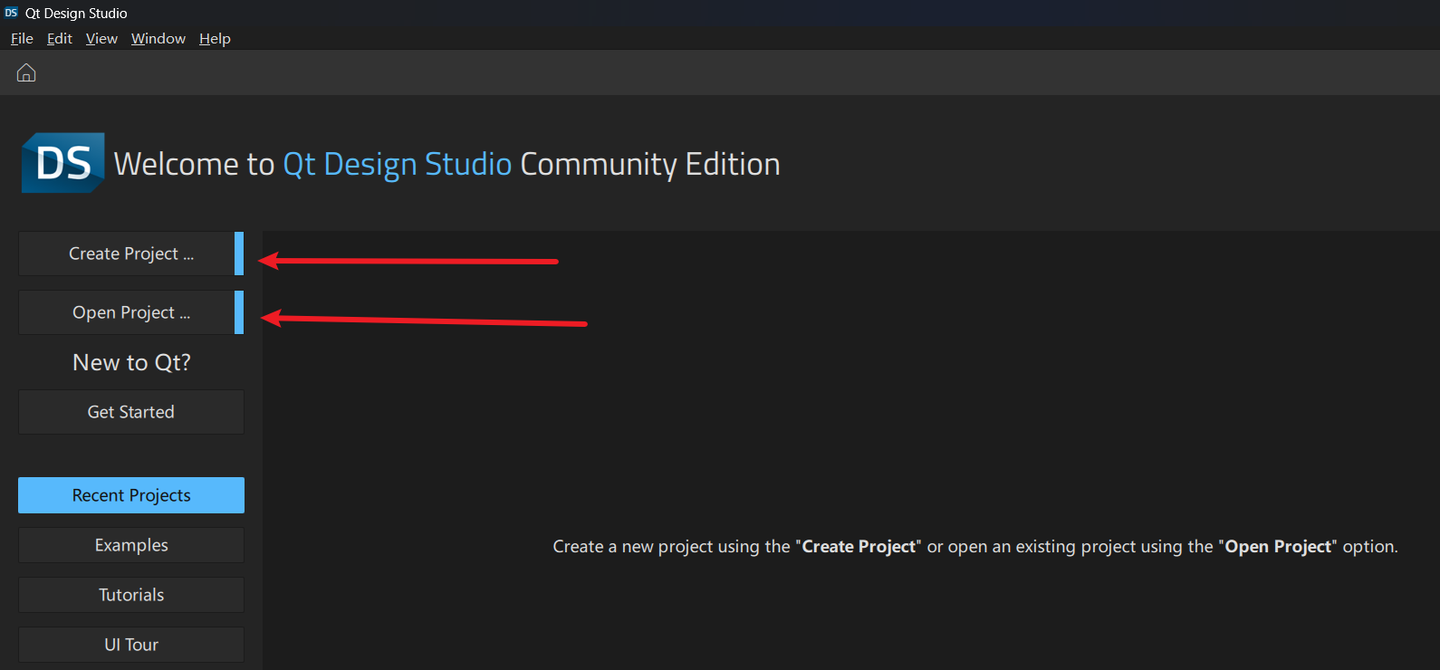
Task: Click the blue bar beside Open Project
Action: point(239,313)
